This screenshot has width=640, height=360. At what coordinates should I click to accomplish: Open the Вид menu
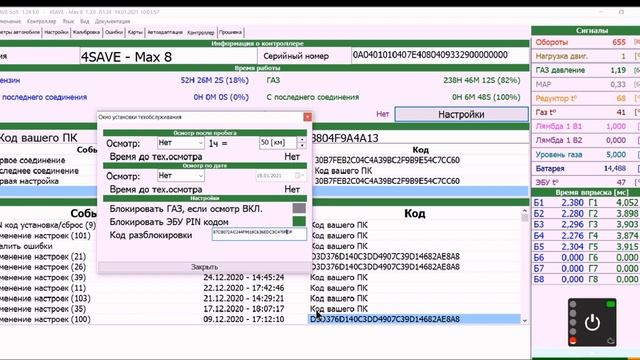pyautogui.click(x=84, y=21)
